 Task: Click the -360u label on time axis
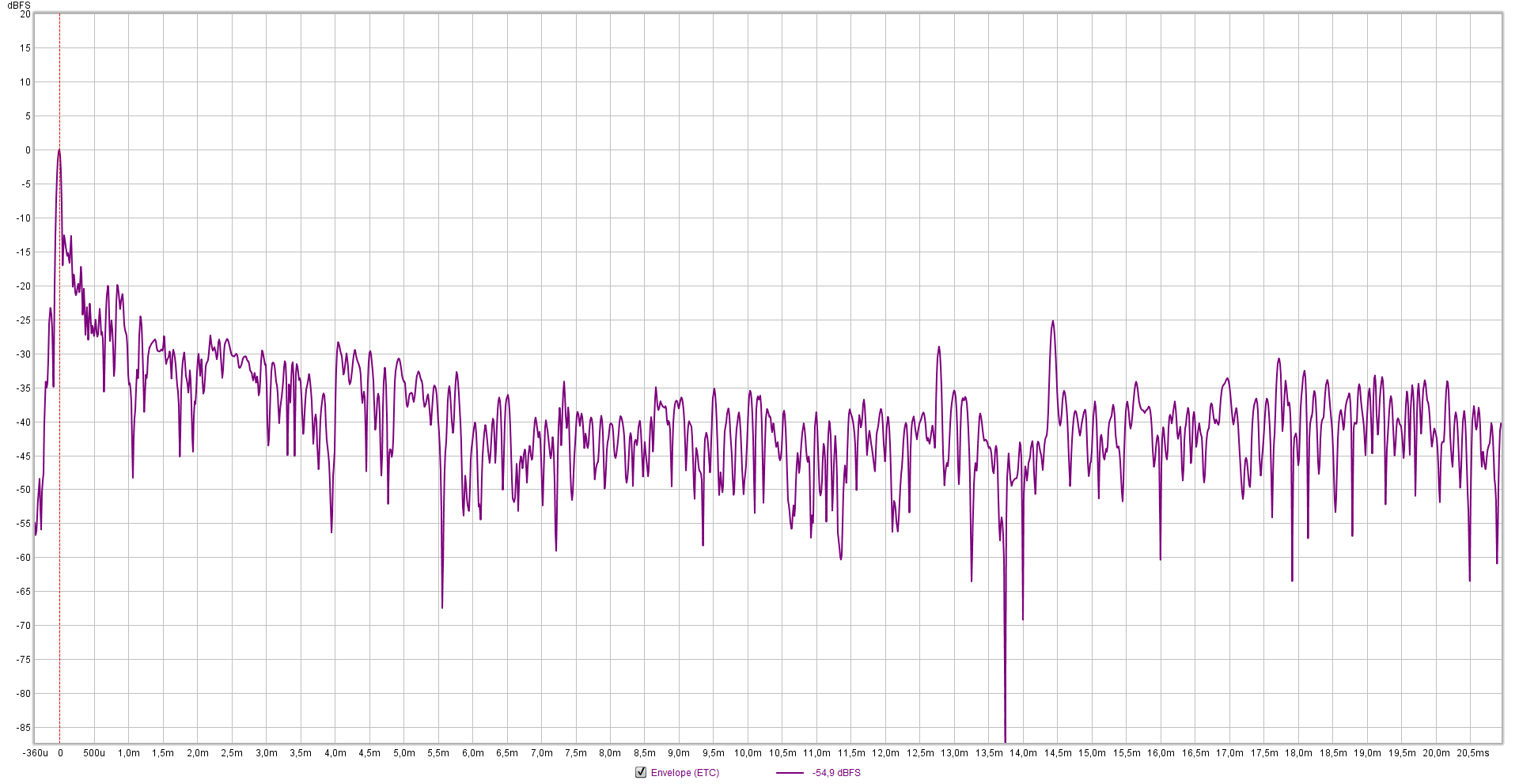point(36,753)
